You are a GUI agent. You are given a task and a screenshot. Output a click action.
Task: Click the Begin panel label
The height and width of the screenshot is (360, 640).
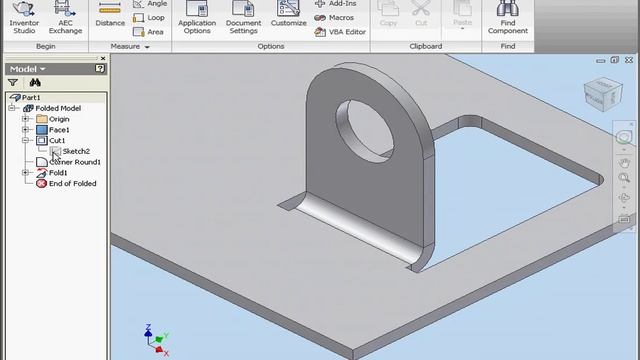coord(46,47)
